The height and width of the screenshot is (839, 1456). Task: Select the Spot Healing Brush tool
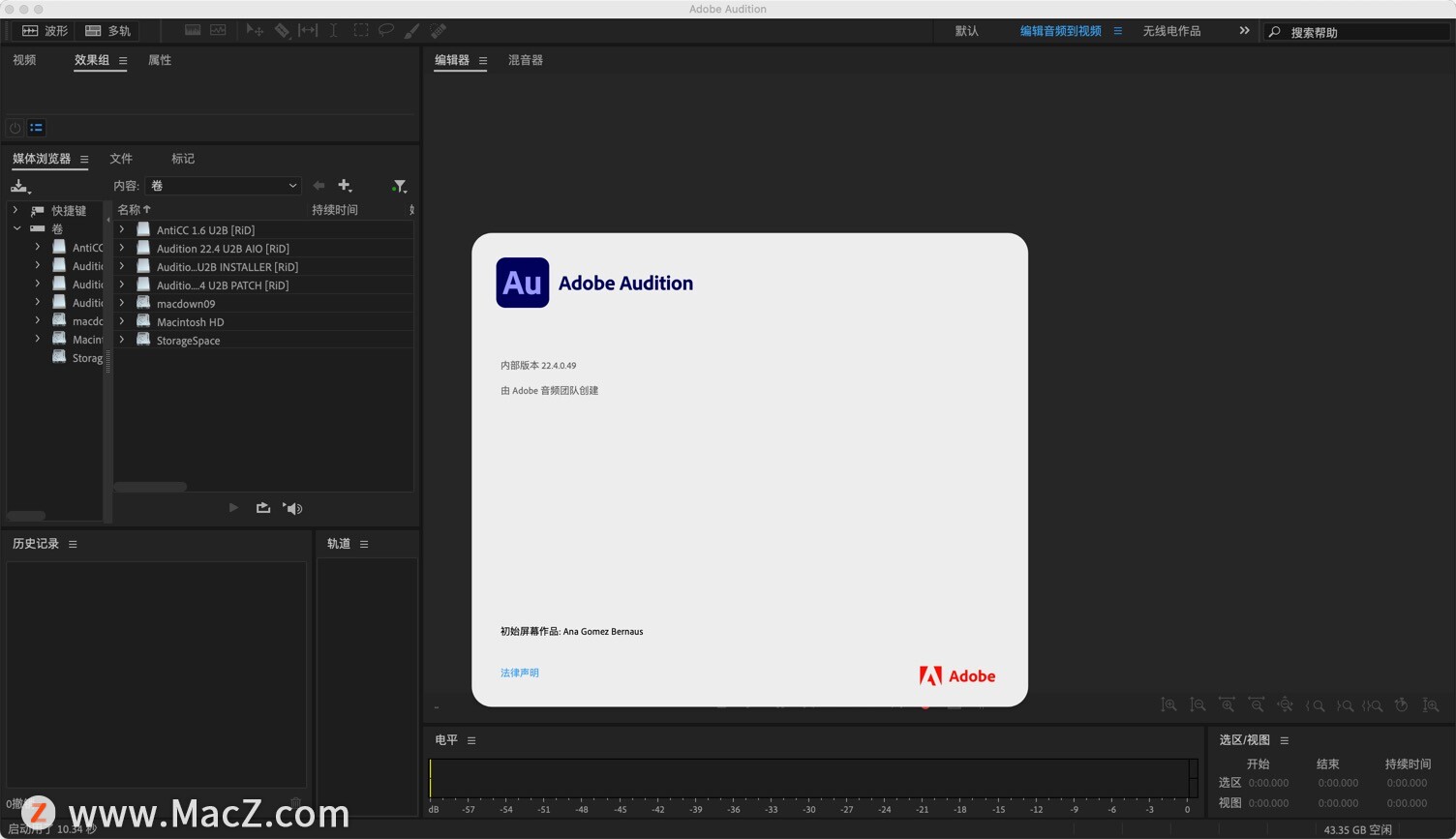click(438, 31)
